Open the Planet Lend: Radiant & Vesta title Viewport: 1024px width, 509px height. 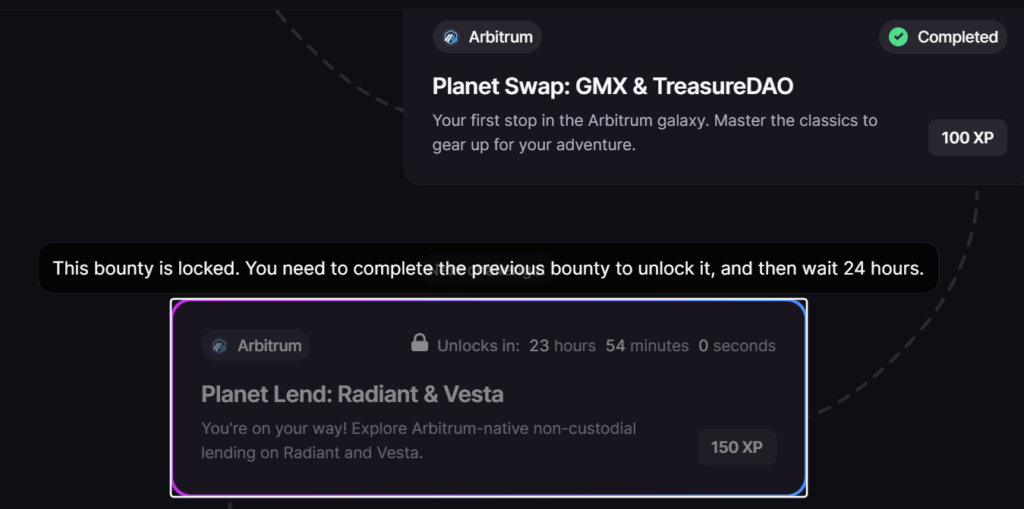pyautogui.click(x=352, y=394)
